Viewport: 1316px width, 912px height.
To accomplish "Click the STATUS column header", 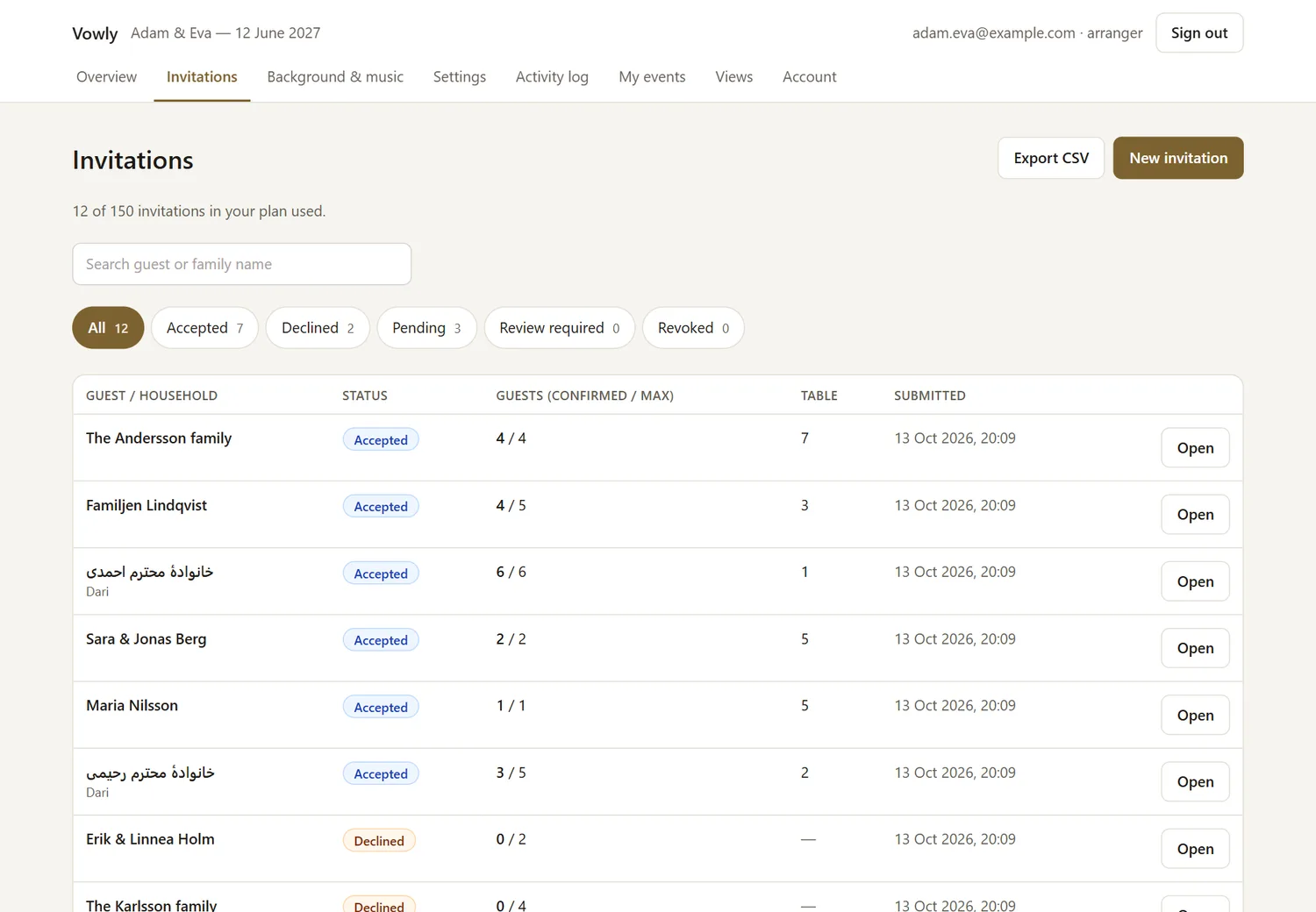I will click(365, 395).
